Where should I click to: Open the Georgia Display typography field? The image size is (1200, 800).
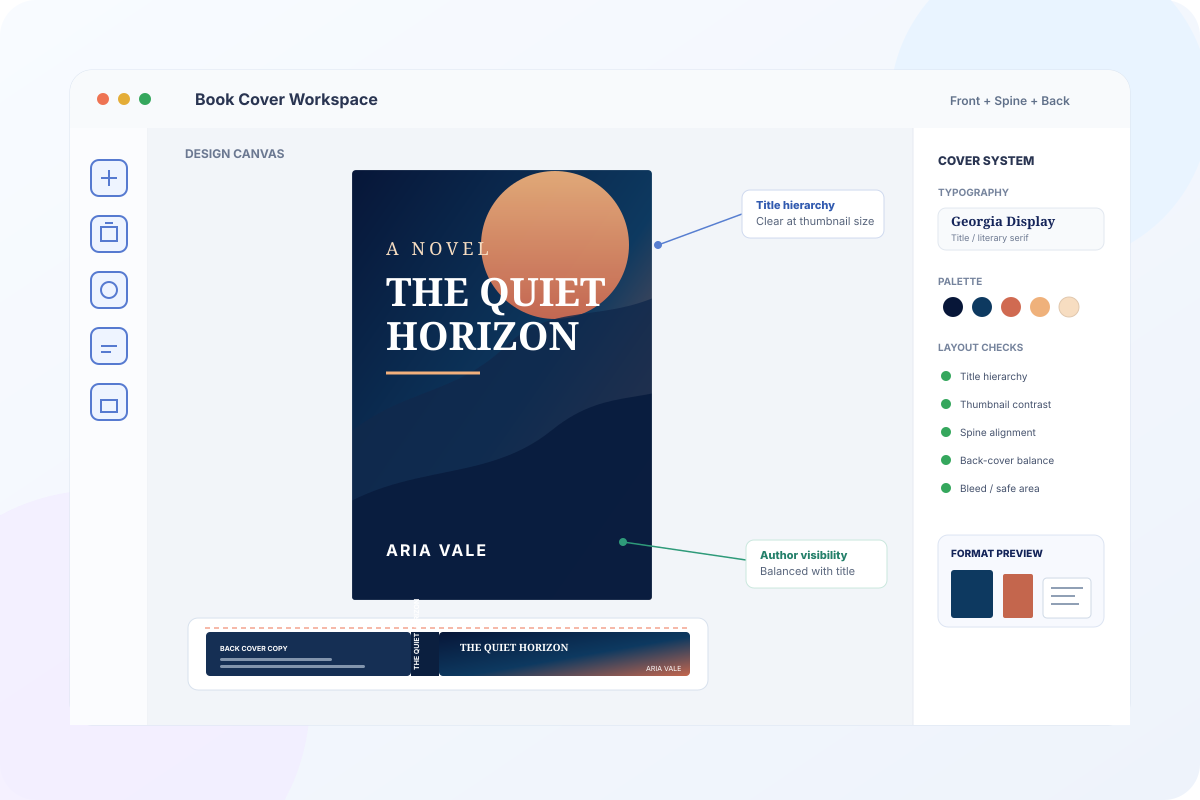click(x=1021, y=229)
